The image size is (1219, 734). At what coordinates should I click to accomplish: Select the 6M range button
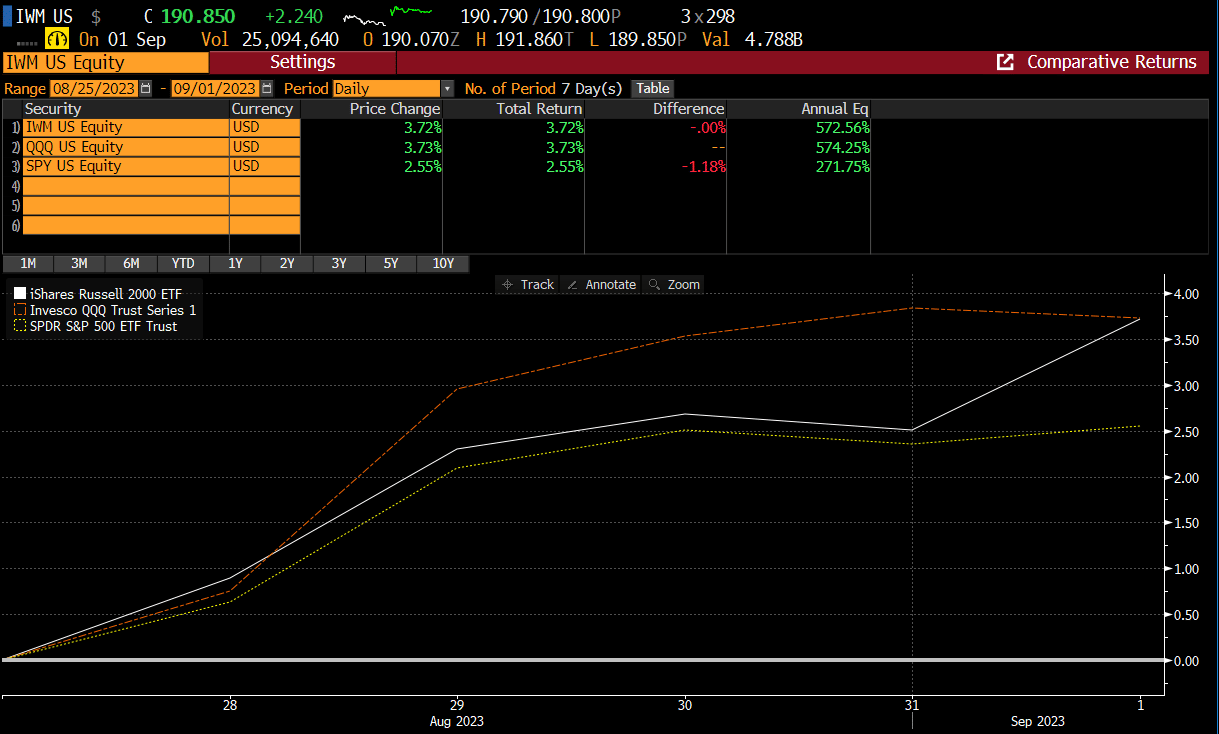(131, 264)
